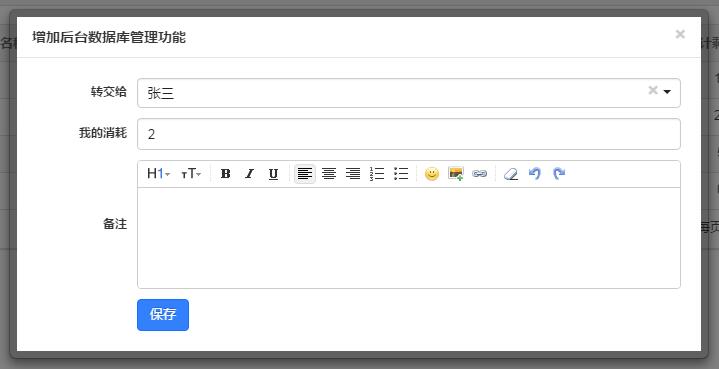This screenshot has width=719, height=369.
Task: Clear the selected 张三 value
Action: [x=653, y=90]
